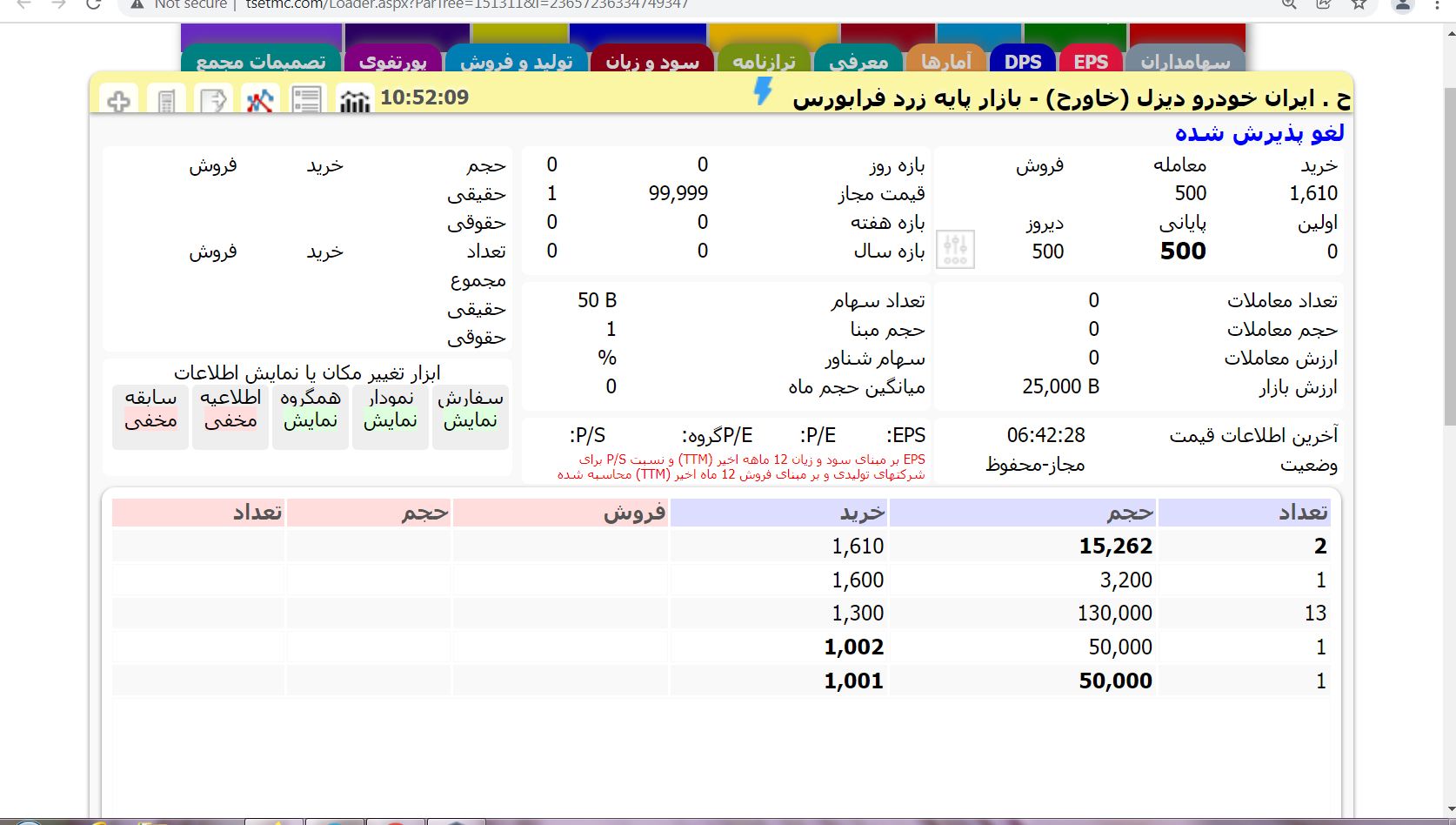
Task: Open the bar chart icon beside clock
Action: click(x=354, y=100)
